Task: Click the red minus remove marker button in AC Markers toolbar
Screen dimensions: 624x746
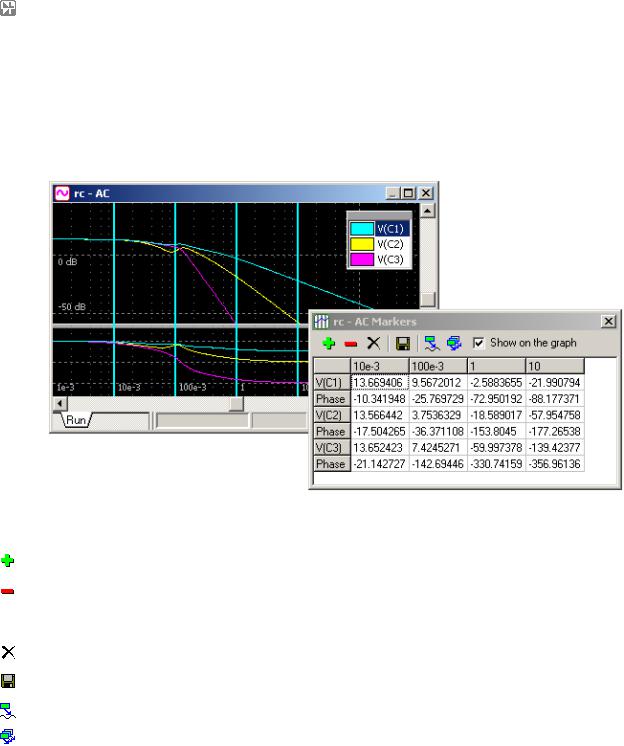Action: coord(351,344)
